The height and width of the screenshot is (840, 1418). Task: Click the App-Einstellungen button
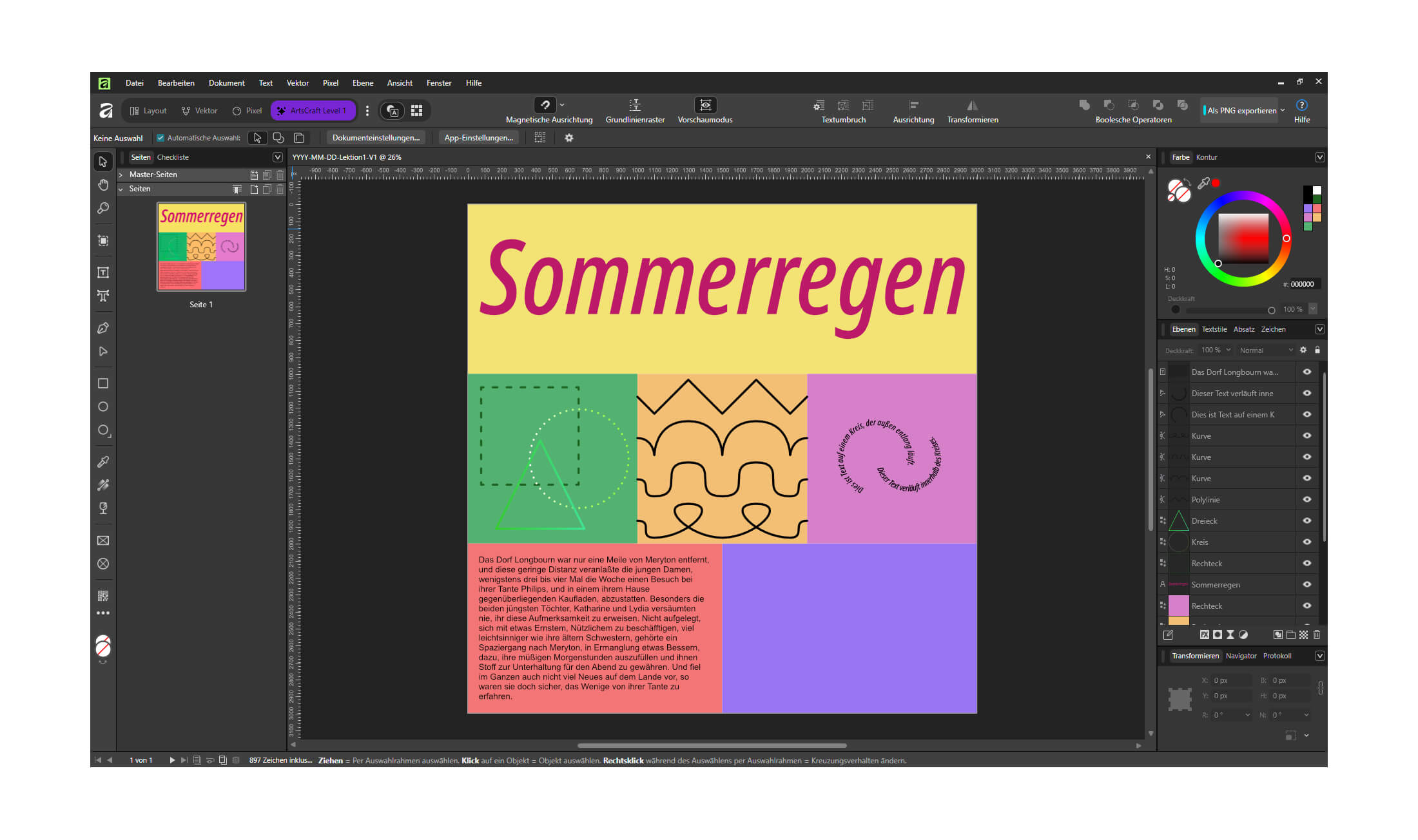pos(478,138)
